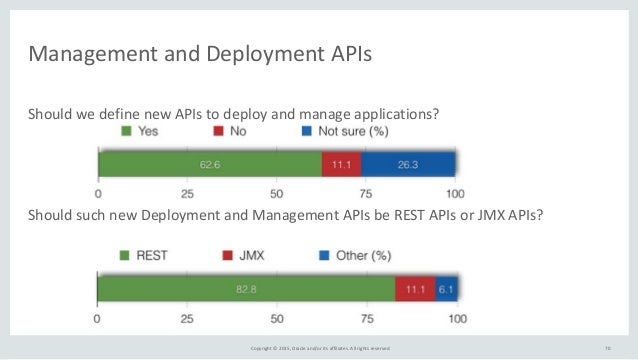Viewport: 638px width, 360px height.
Task: Select the red 11.1 segment in bottom chart
Action: [415, 289]
